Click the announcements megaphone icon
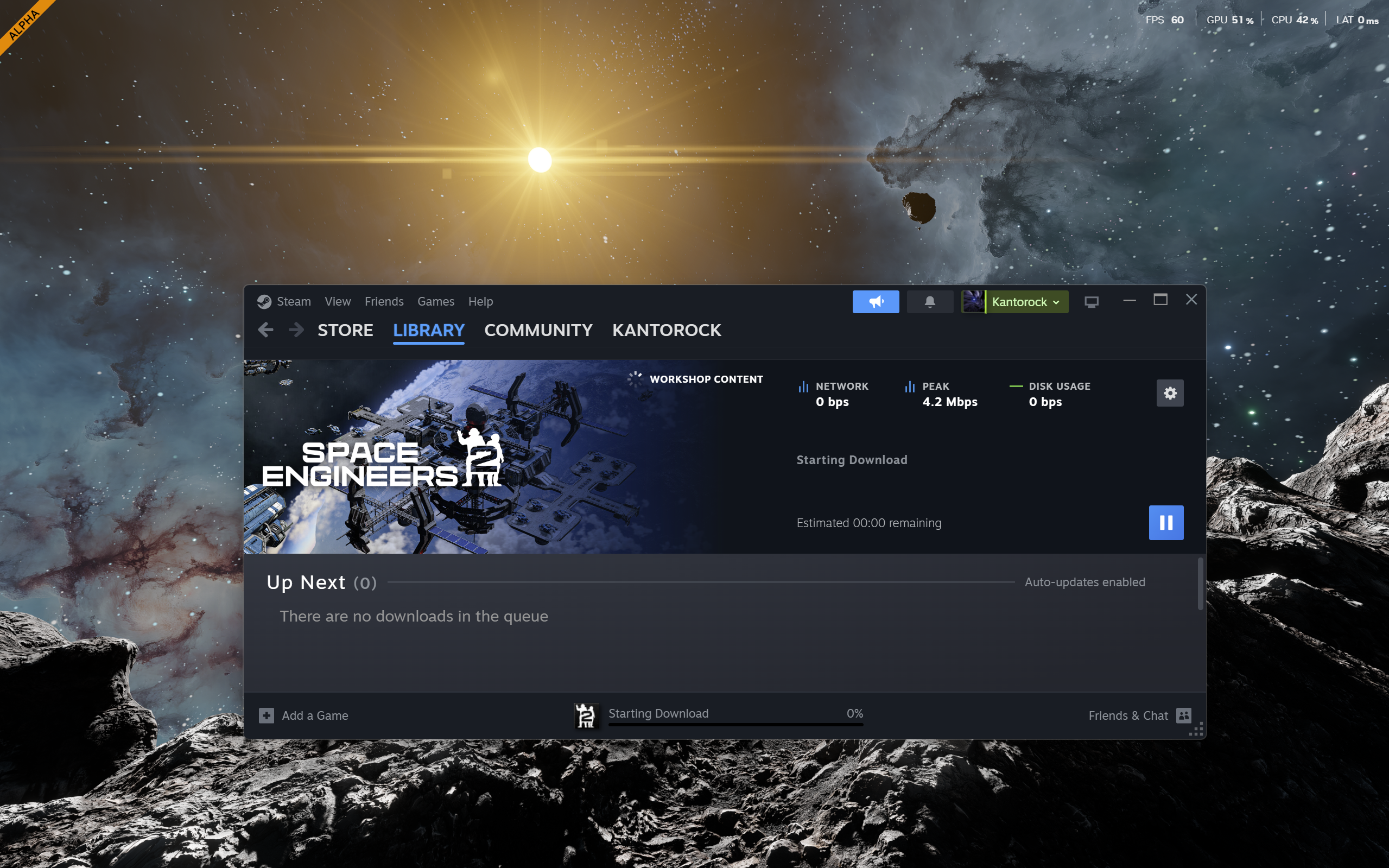 tap(876, 301)
